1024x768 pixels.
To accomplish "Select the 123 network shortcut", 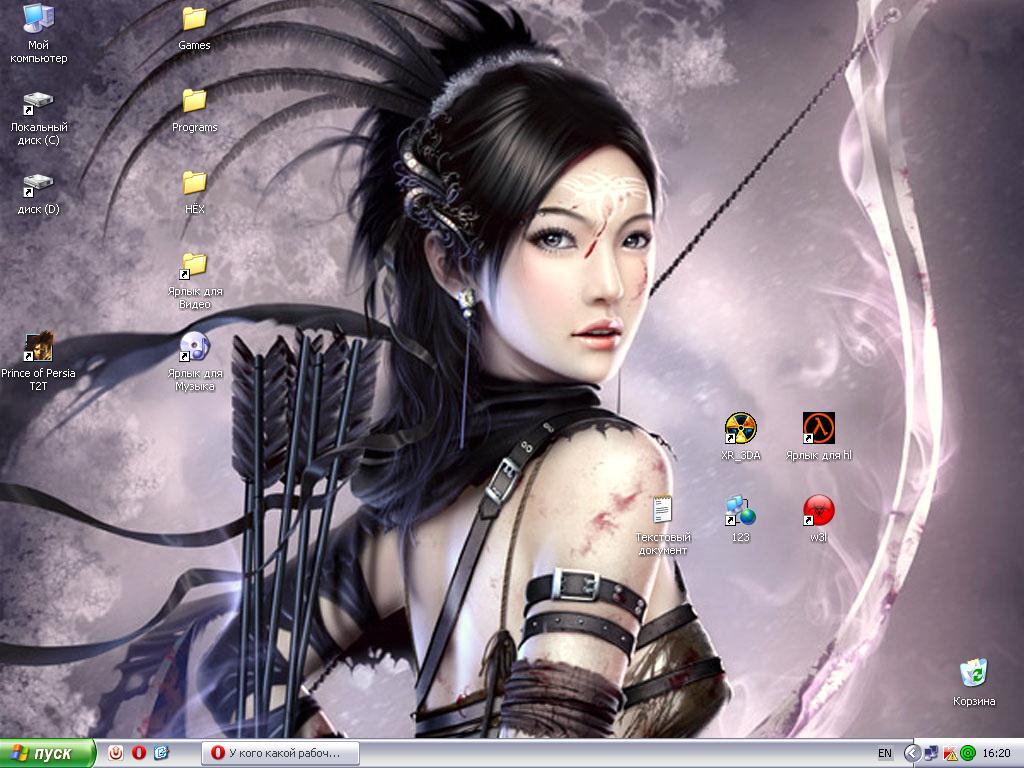I will 740,510.
